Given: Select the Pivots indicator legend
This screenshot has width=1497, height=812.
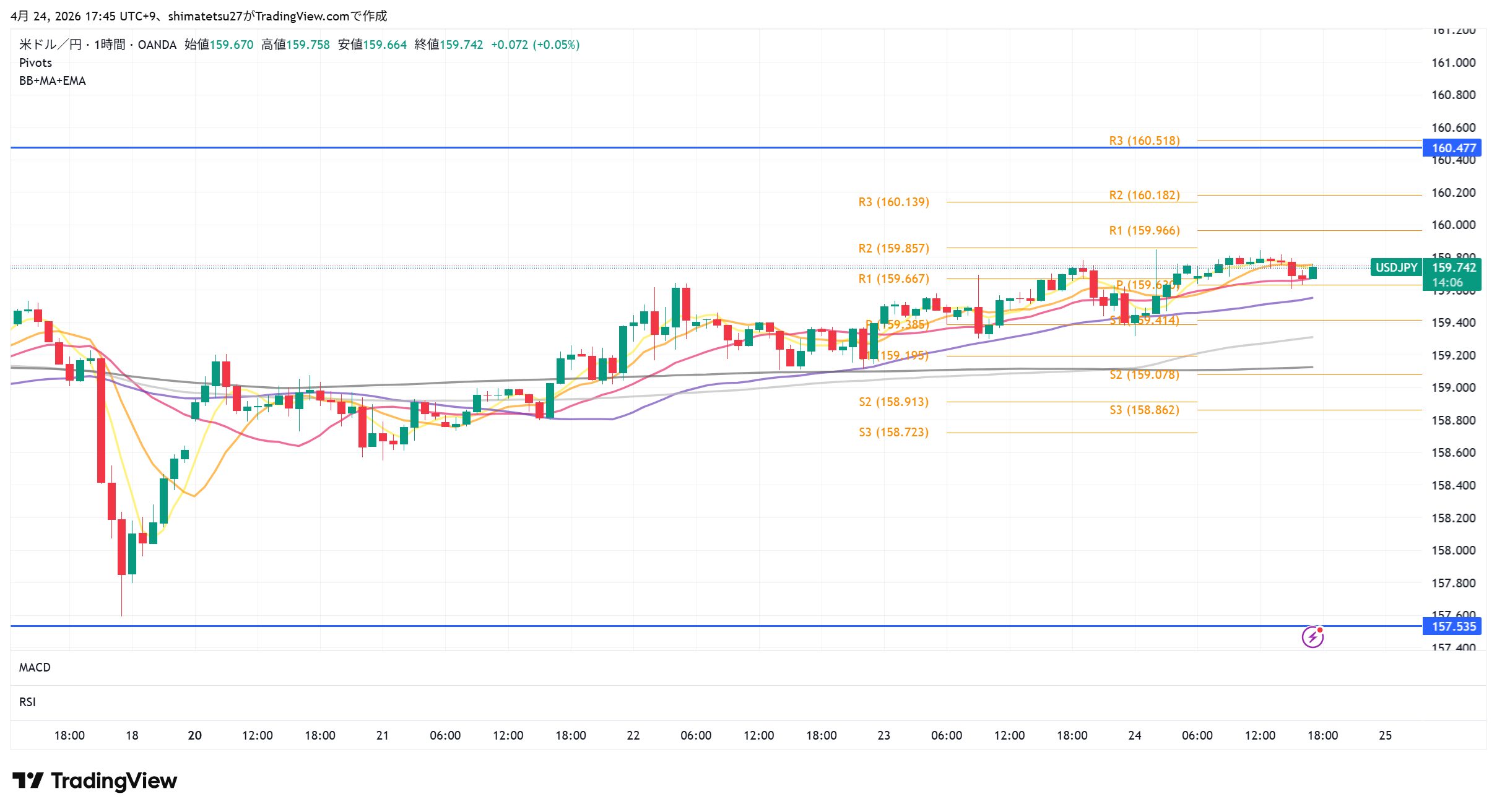Looking at the screenshot, I should coord(35,63).
